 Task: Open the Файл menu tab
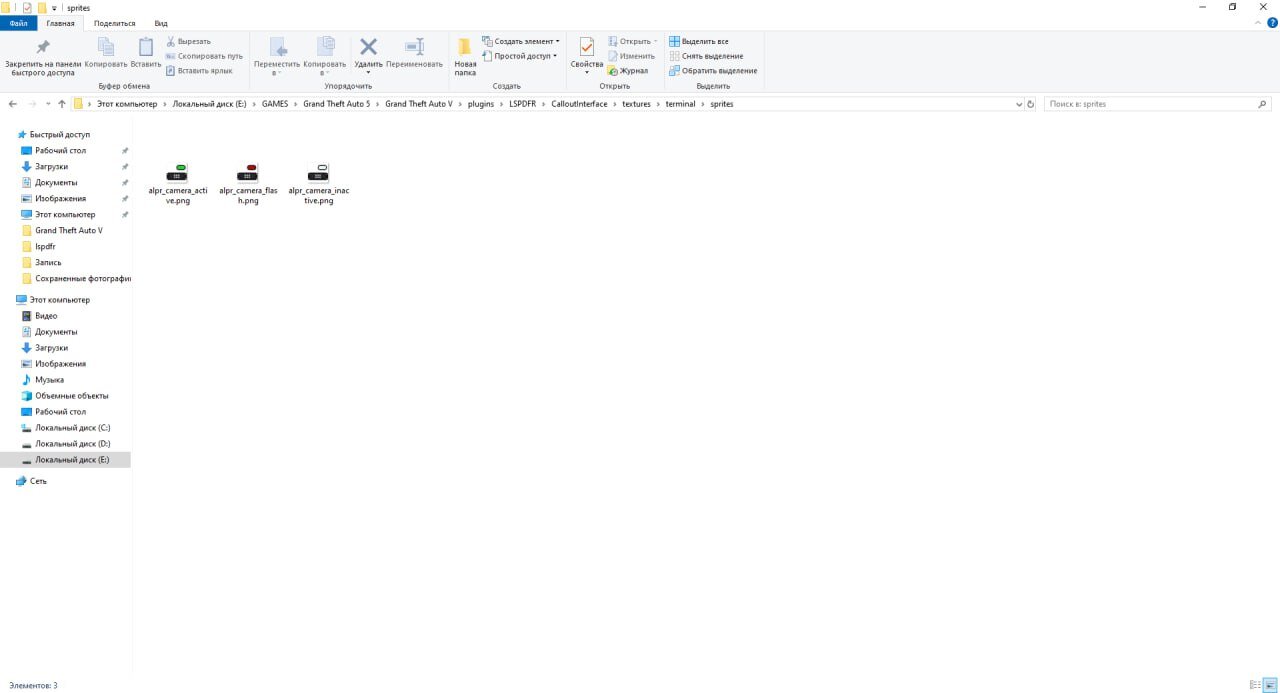point(18,23)
